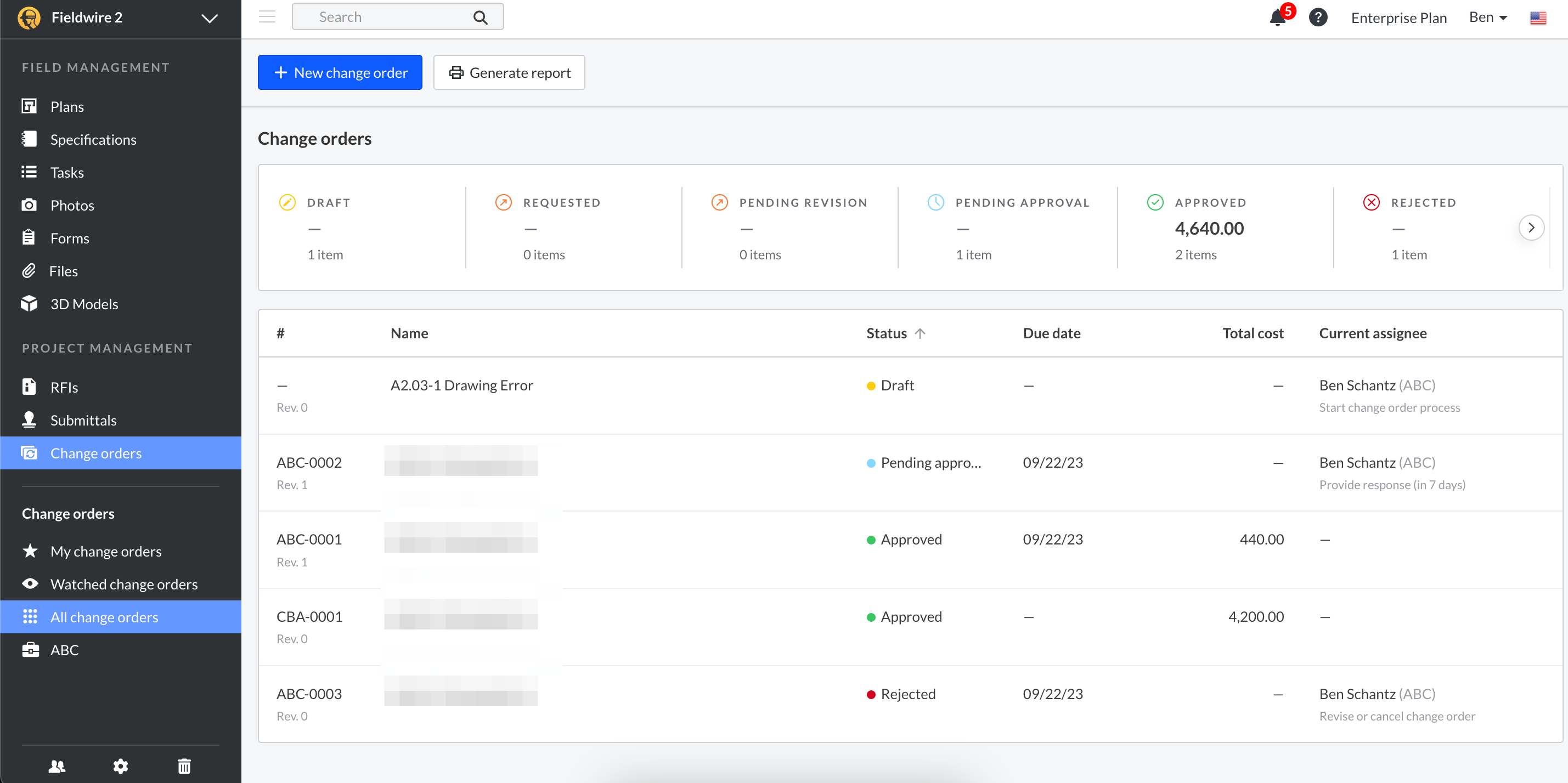Click the CBA-0001 row number
This screenshot has height=783, width=1568.
[309, 616]
